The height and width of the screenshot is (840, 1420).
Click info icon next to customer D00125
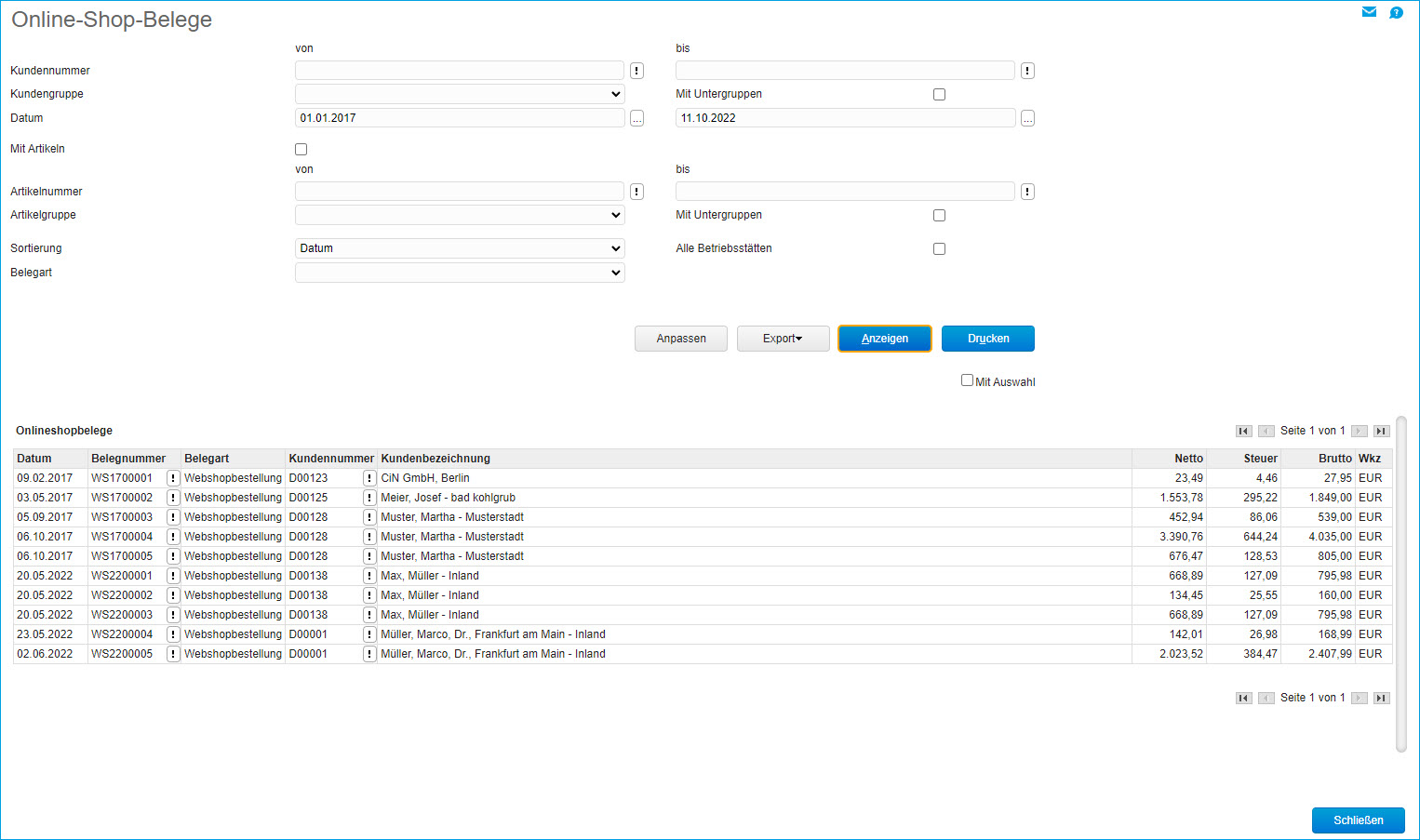pyautogui.click(x=369, y=498)
